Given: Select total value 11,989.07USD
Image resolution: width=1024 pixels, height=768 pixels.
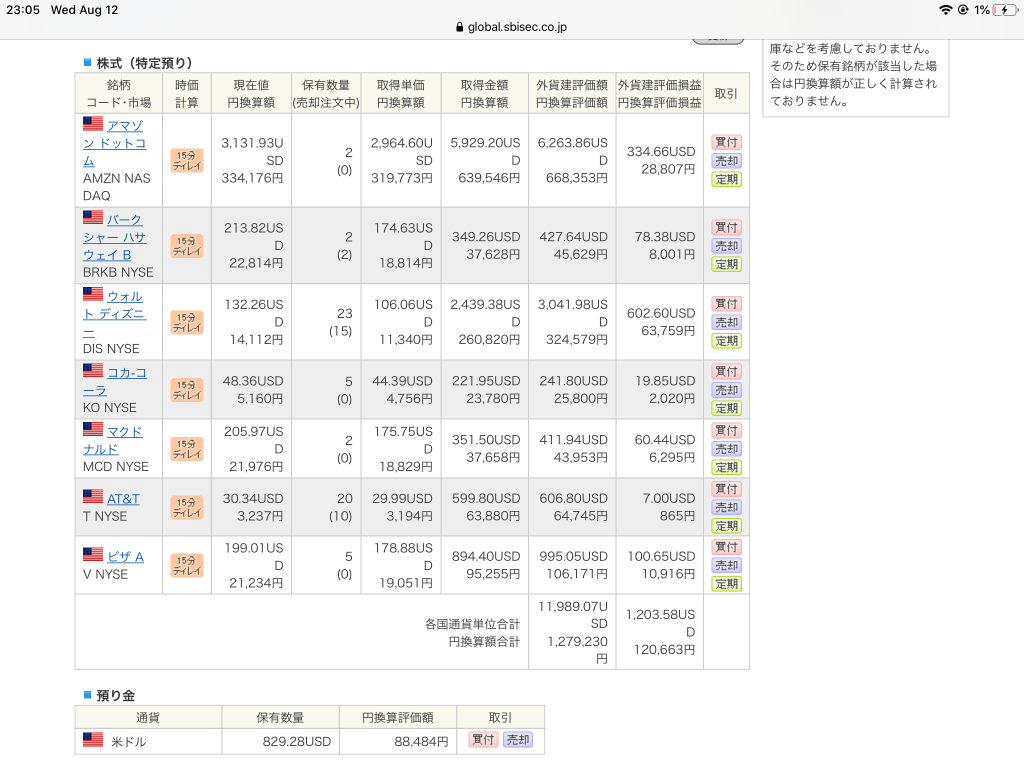Looking at the screenshot, I should tap(573, 615).
